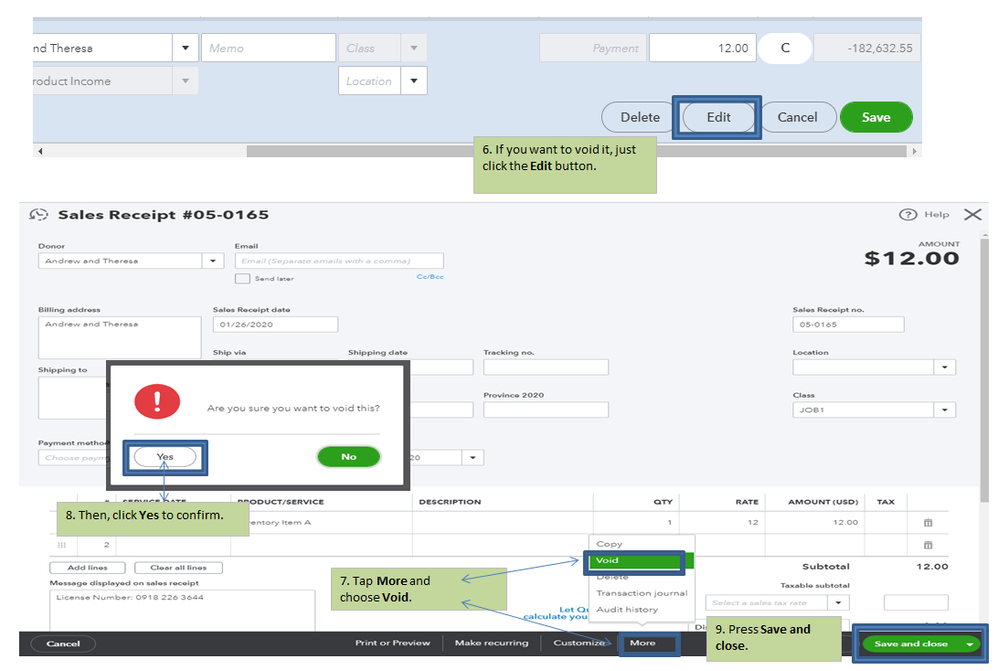Screen dimensions: 998x671
Task: Toggle the Send later checkbox
Action: click(242, 278)
